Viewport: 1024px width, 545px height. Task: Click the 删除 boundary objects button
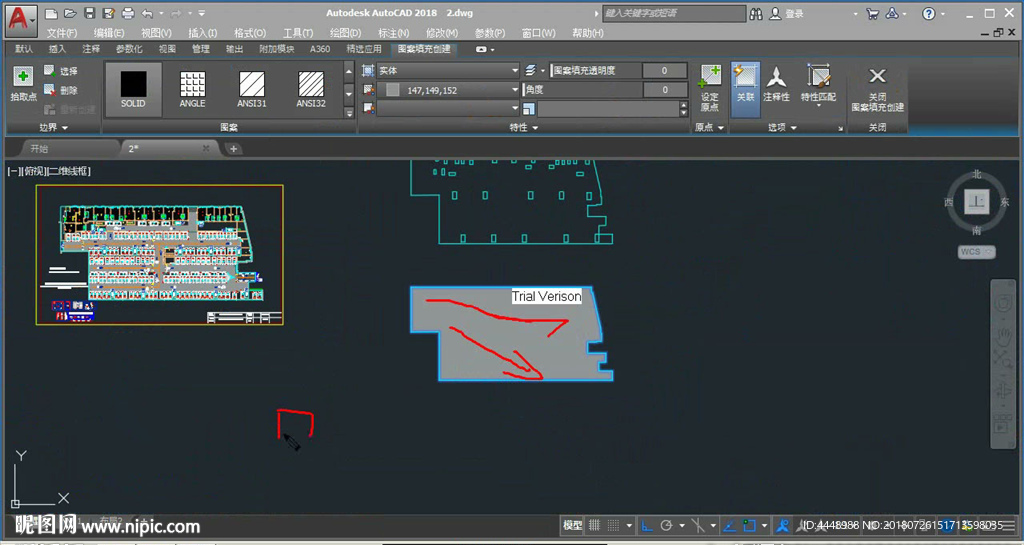[61, 90]
